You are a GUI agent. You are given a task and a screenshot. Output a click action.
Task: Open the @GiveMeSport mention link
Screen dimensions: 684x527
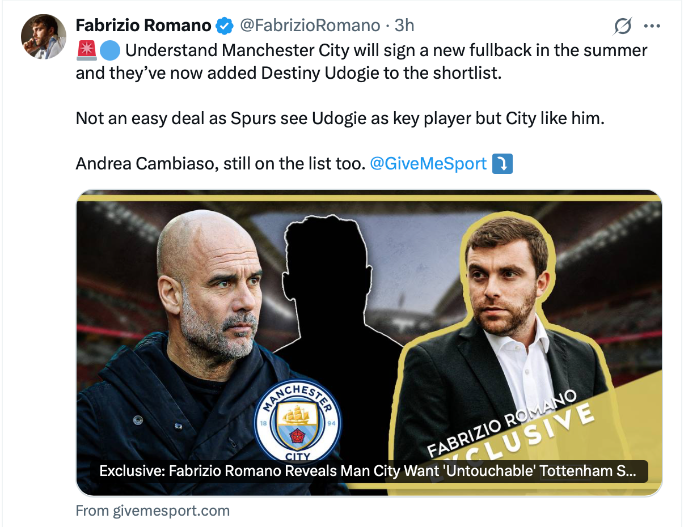tap(428, 161)
